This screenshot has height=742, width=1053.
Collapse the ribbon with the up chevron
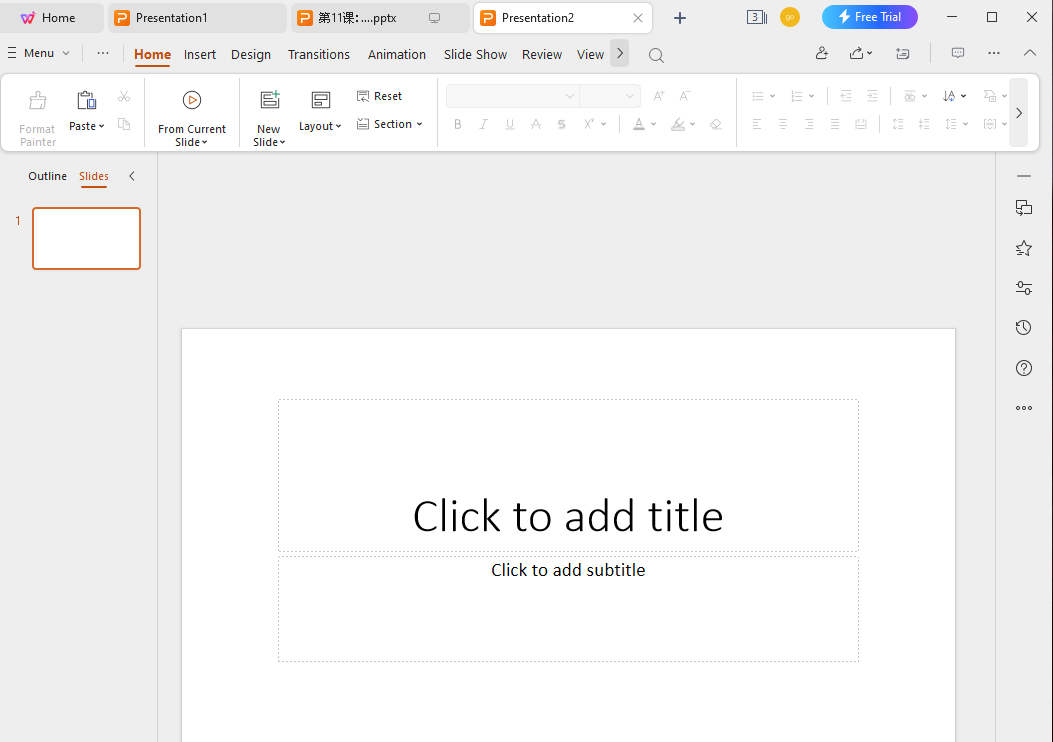1029,53
